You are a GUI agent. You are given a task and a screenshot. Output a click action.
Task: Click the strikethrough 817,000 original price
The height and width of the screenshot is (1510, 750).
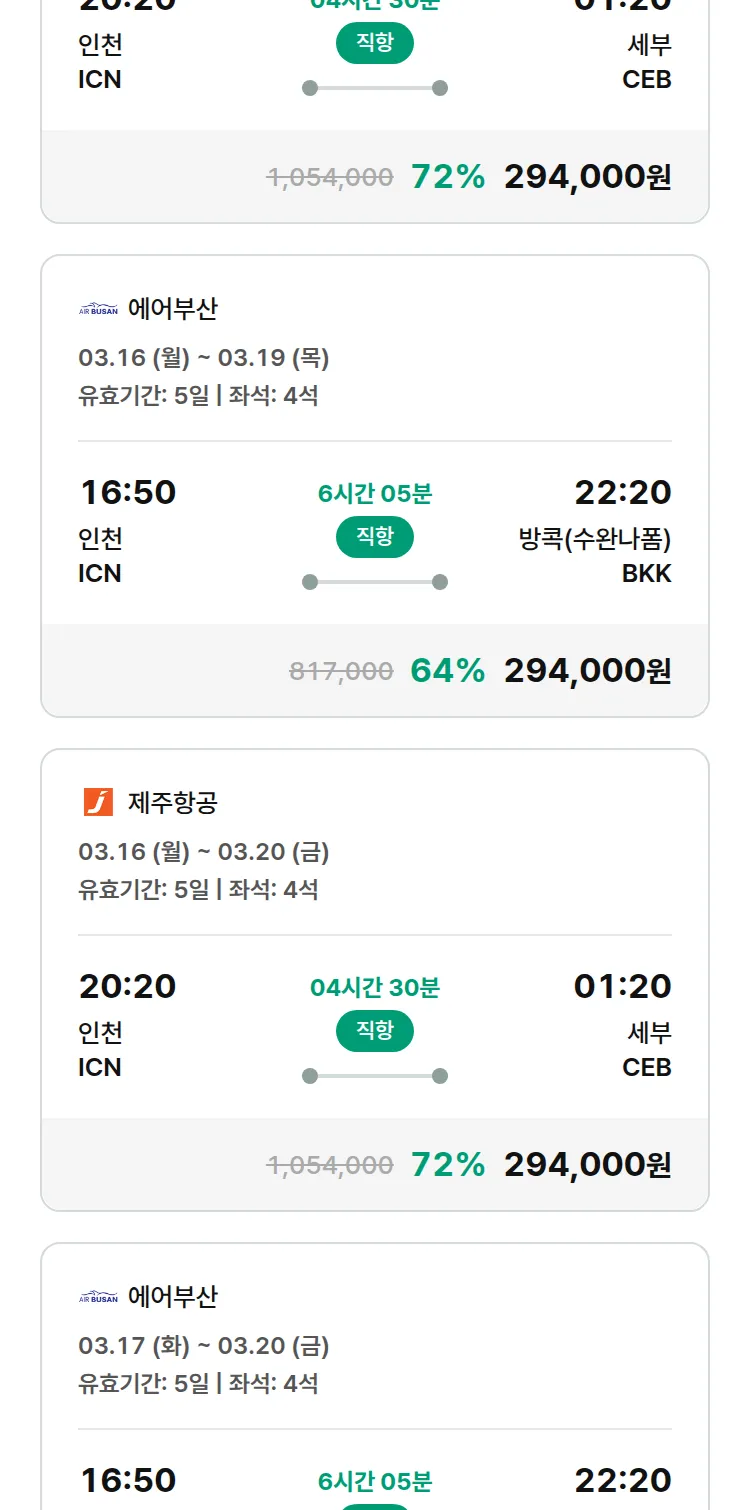[341, 671]
